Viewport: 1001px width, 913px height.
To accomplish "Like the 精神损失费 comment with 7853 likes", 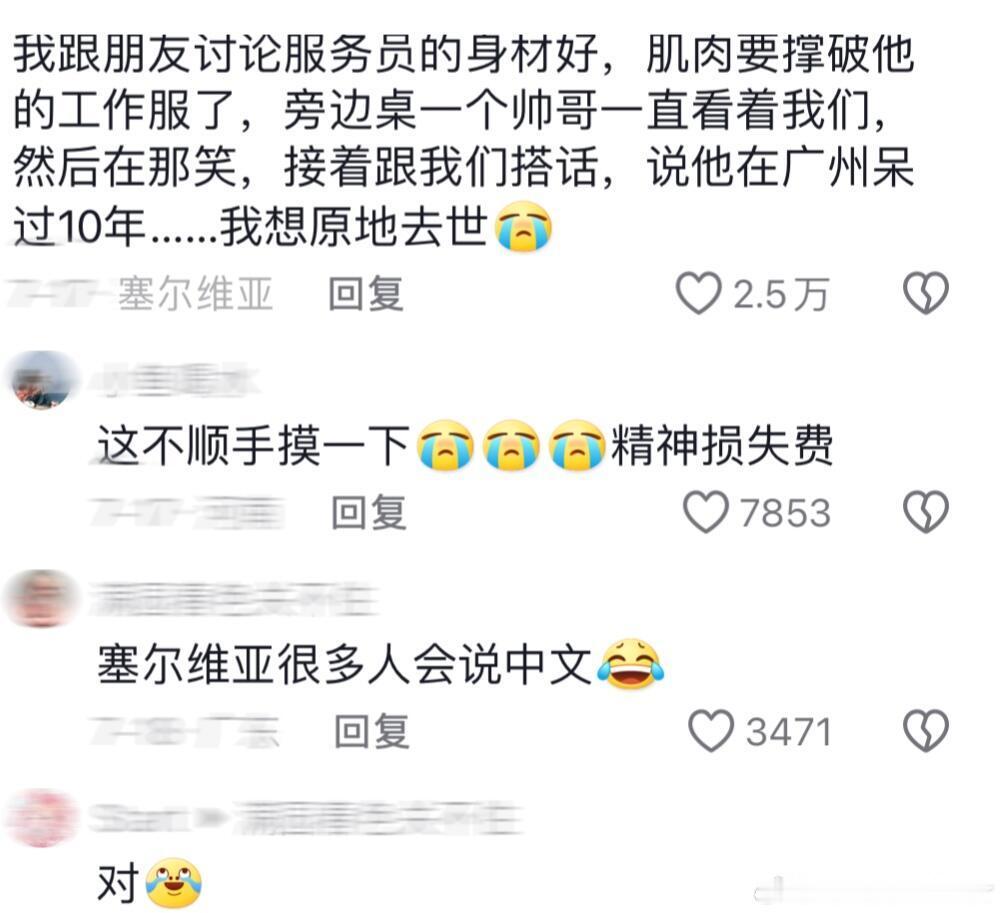I will [706, 511].
